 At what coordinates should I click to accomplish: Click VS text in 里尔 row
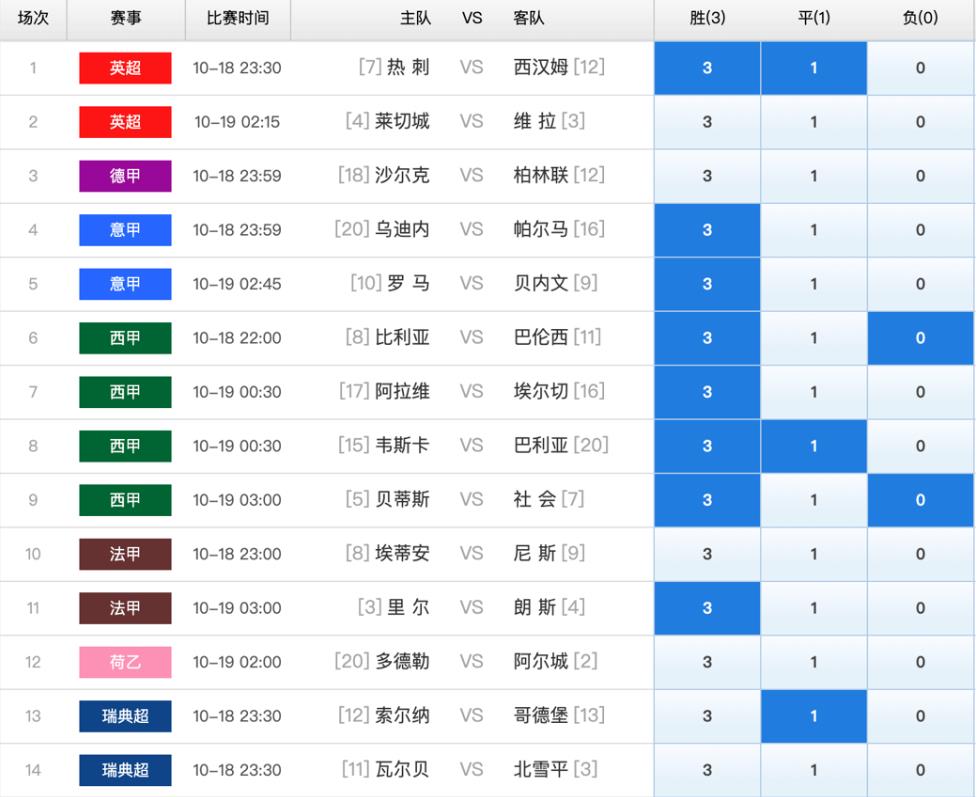coord(472,608)
